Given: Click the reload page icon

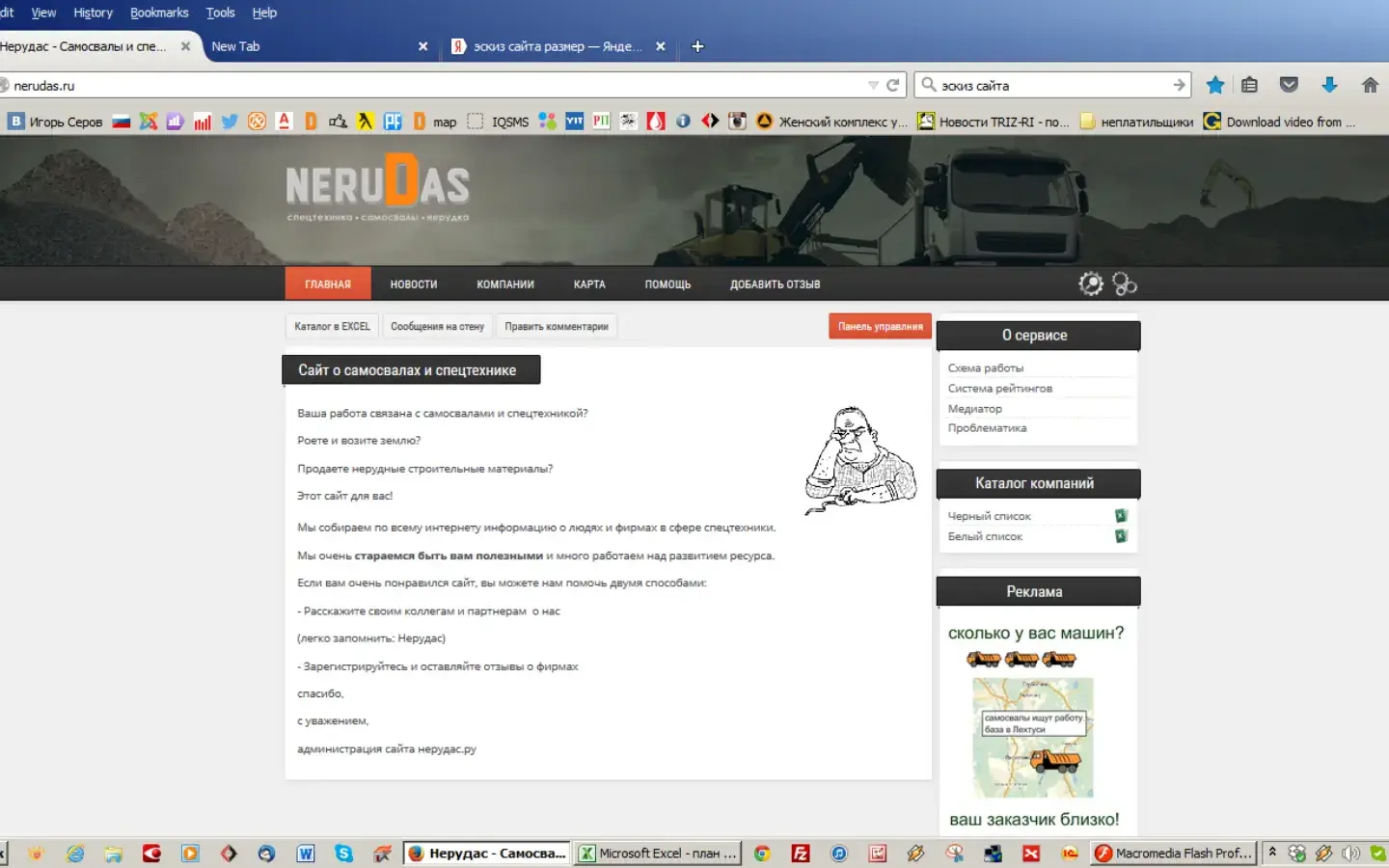Looking at the screenshot, I should (893, 85).
